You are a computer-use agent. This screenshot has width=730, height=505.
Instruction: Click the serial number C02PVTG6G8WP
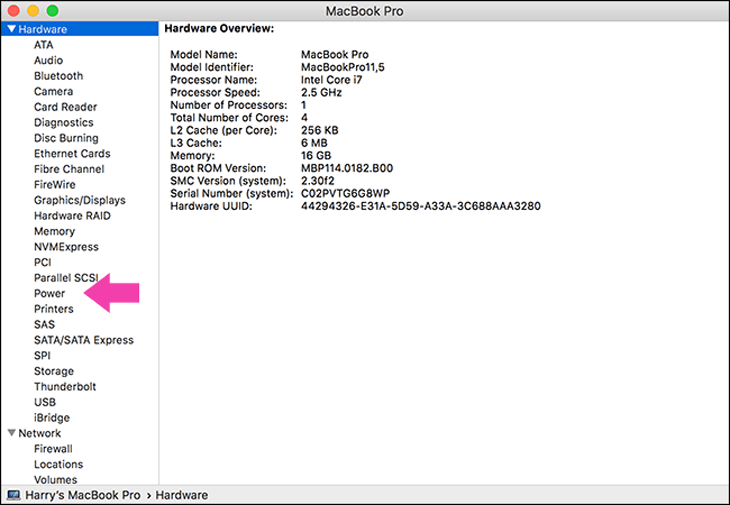pos(345,193)
